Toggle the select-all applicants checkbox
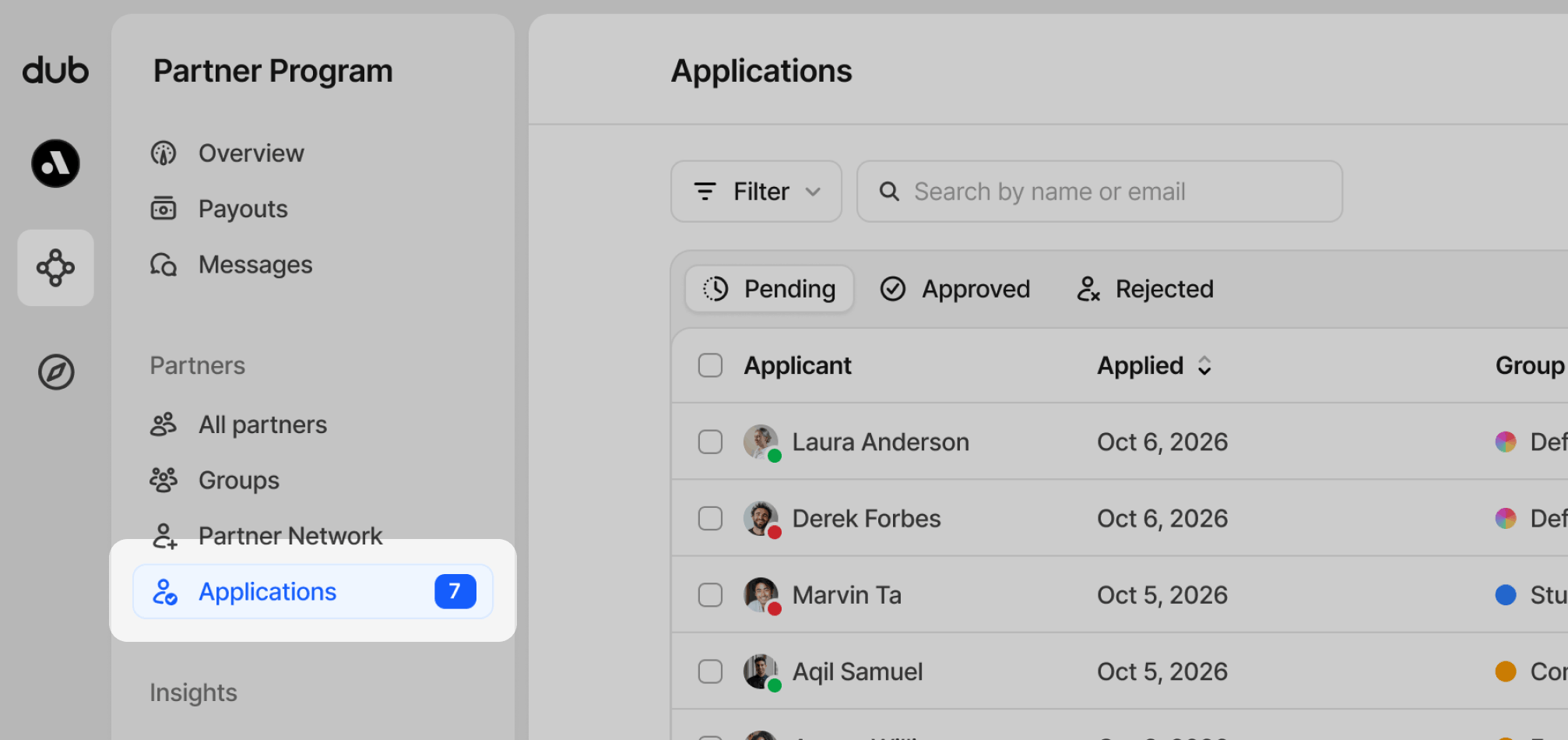The image size is (1568, 740). coord(710,365)
